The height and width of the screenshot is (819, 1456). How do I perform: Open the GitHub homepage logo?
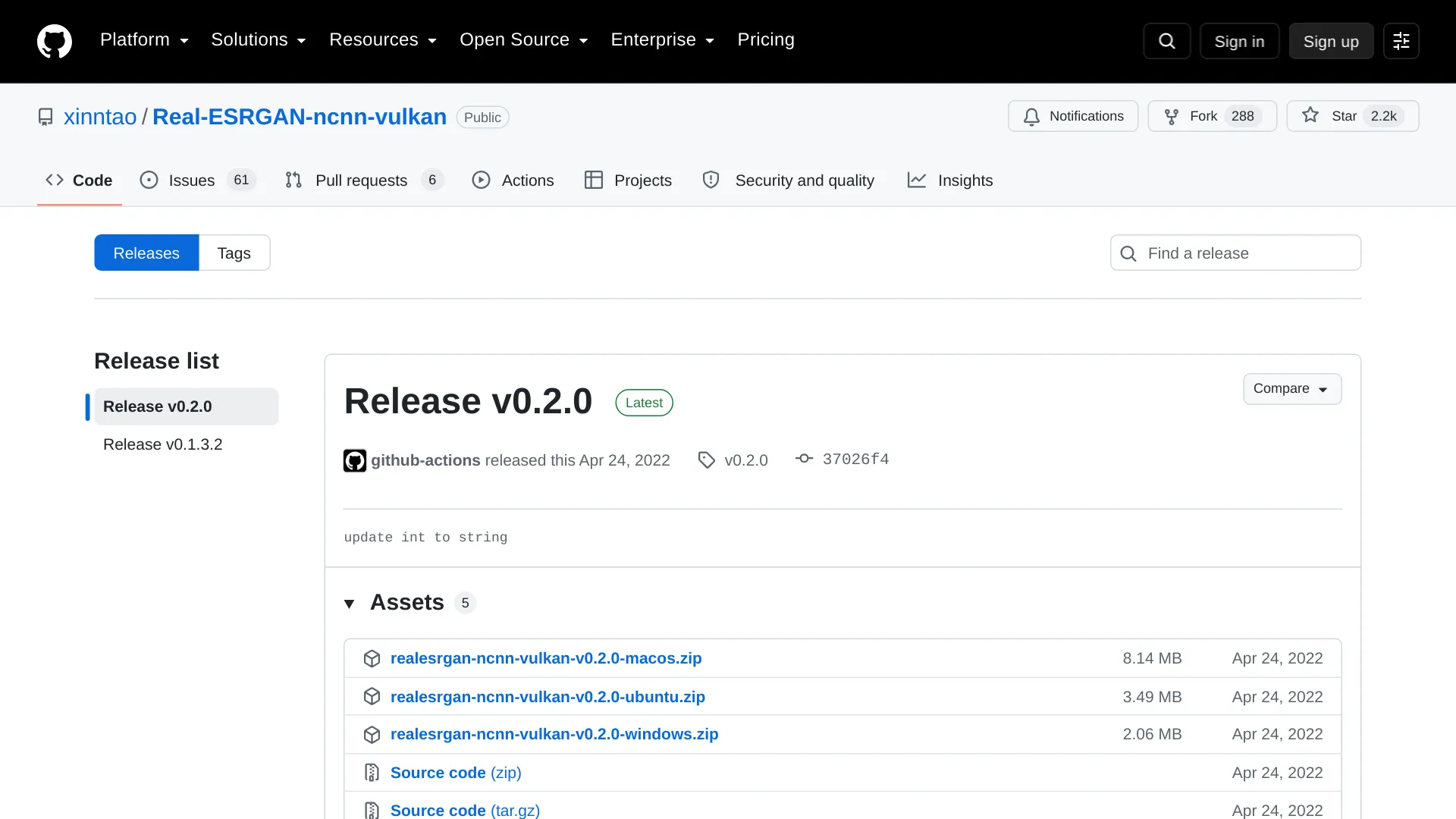point(55,41)
